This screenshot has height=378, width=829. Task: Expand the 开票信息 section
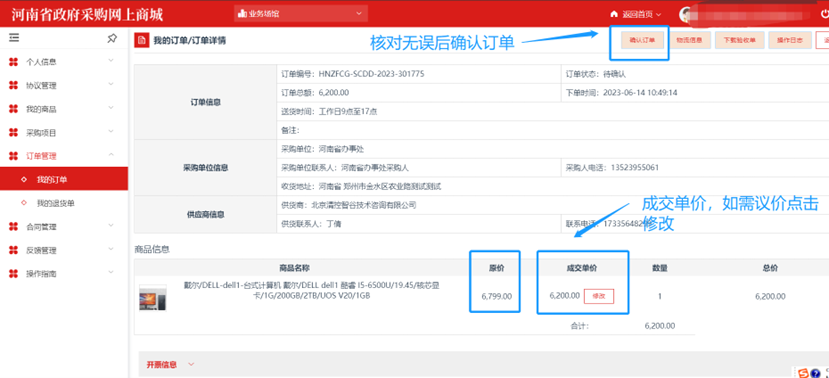coord(171,365)
